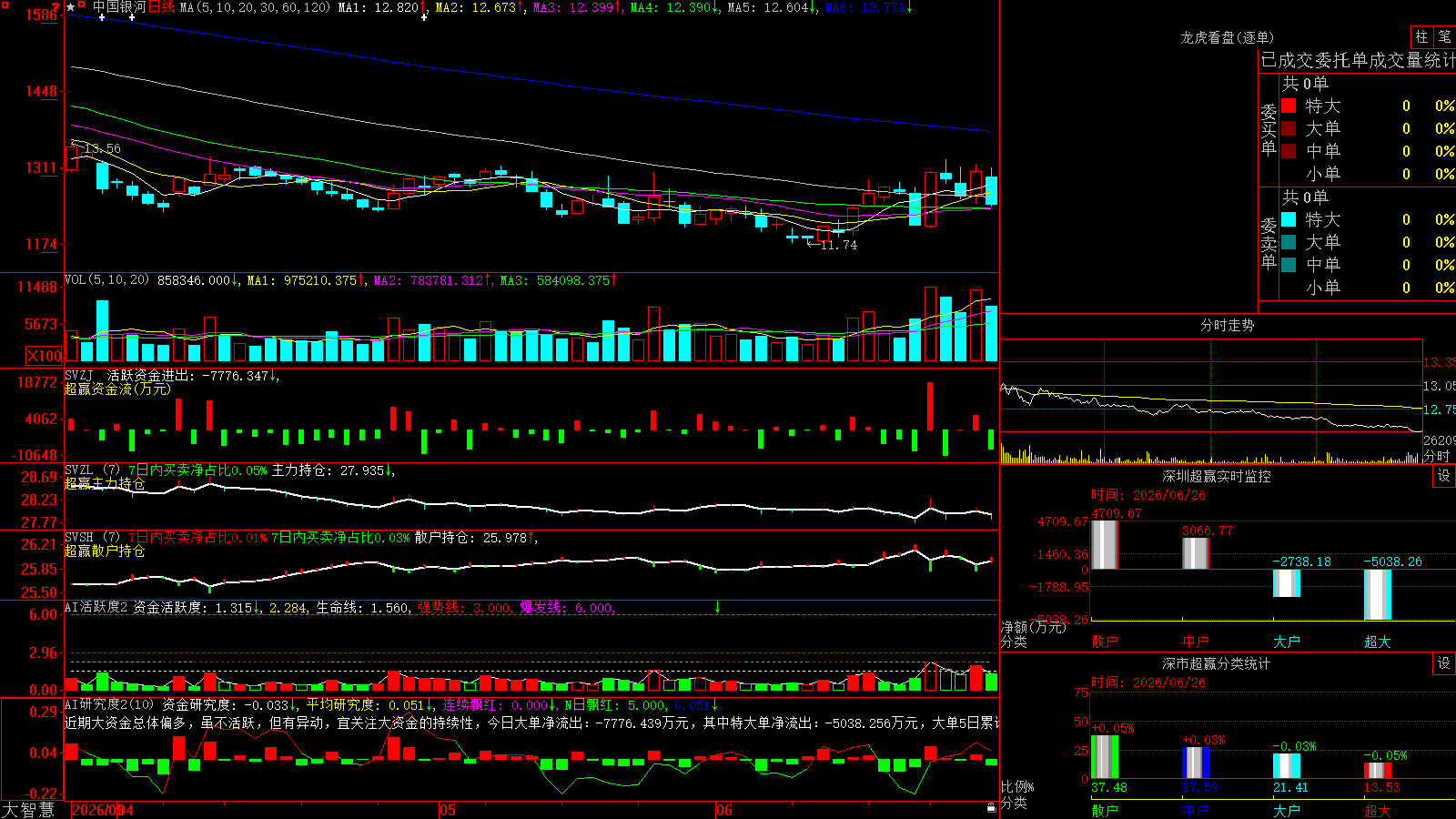Open the AI活跃度2 indicator label
Image resolution: width=1456 pixels, height=819 pixels.
point(96,608)
